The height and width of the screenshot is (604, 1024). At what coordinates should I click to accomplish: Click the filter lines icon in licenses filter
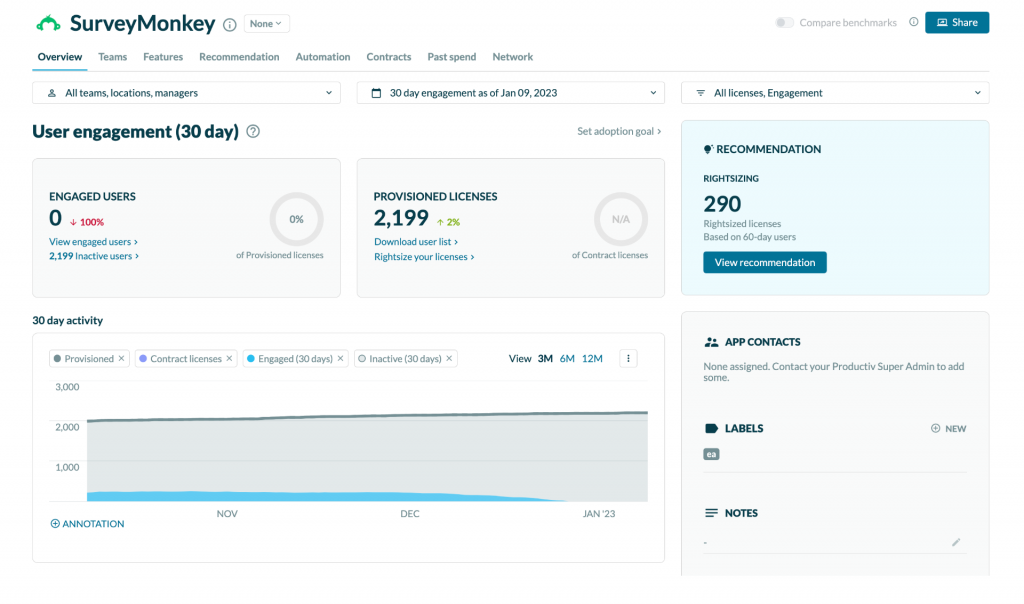701,93
